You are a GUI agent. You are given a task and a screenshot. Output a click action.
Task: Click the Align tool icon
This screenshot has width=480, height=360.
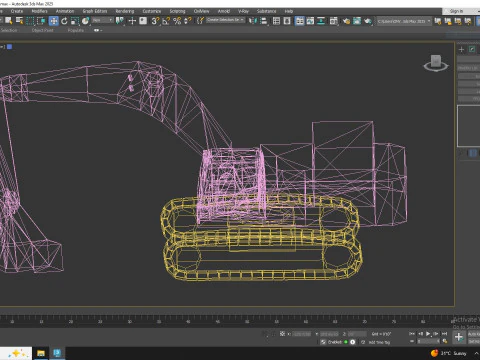point(263,21)
